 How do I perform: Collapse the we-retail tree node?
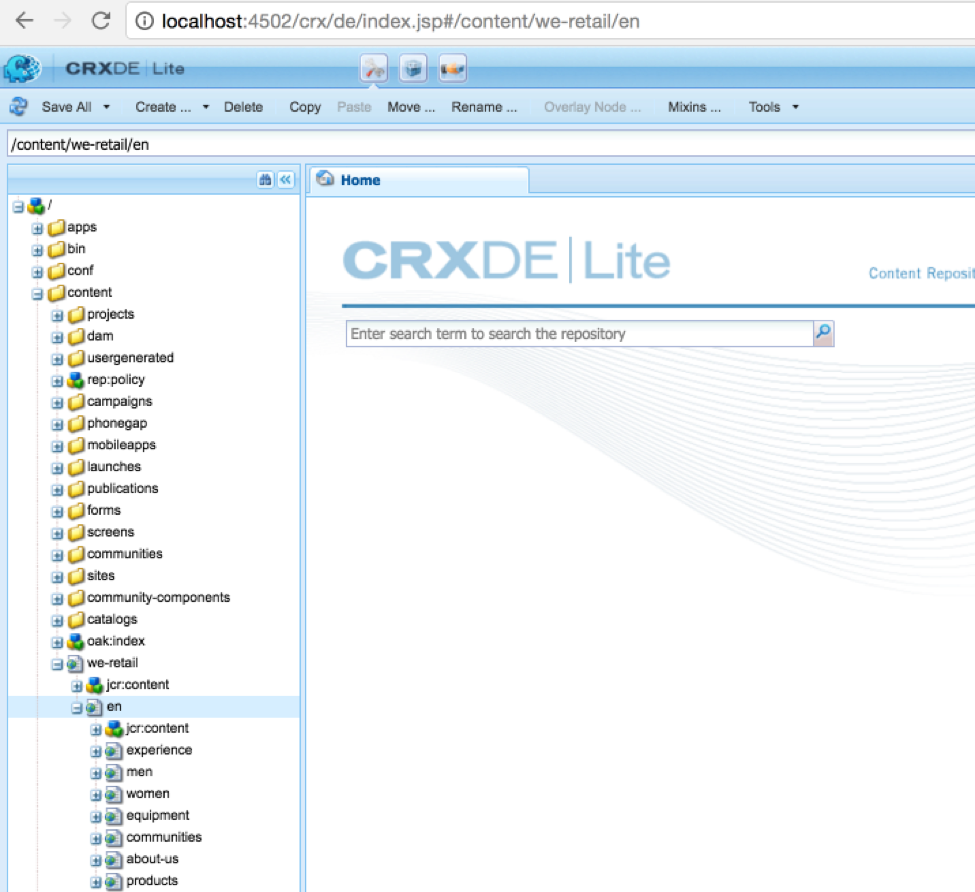(58, 664)
